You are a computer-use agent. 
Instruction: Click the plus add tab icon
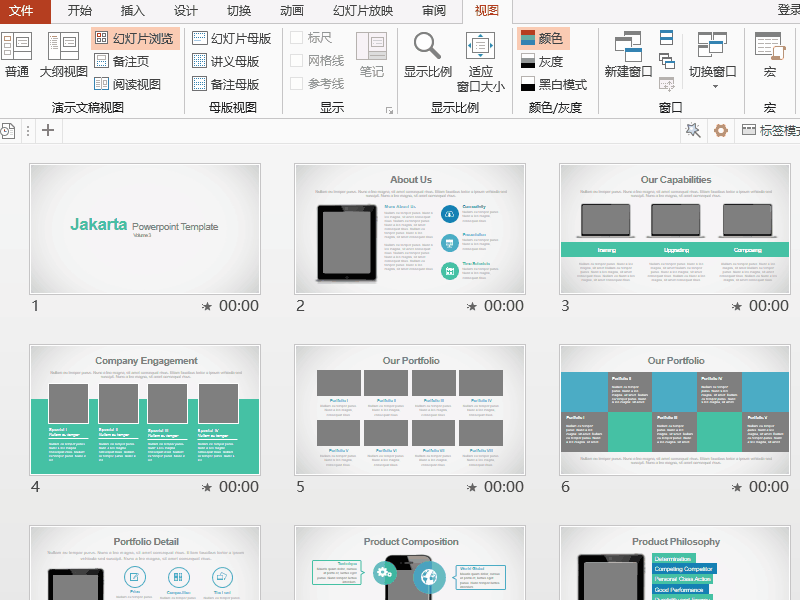pos(48,131)
